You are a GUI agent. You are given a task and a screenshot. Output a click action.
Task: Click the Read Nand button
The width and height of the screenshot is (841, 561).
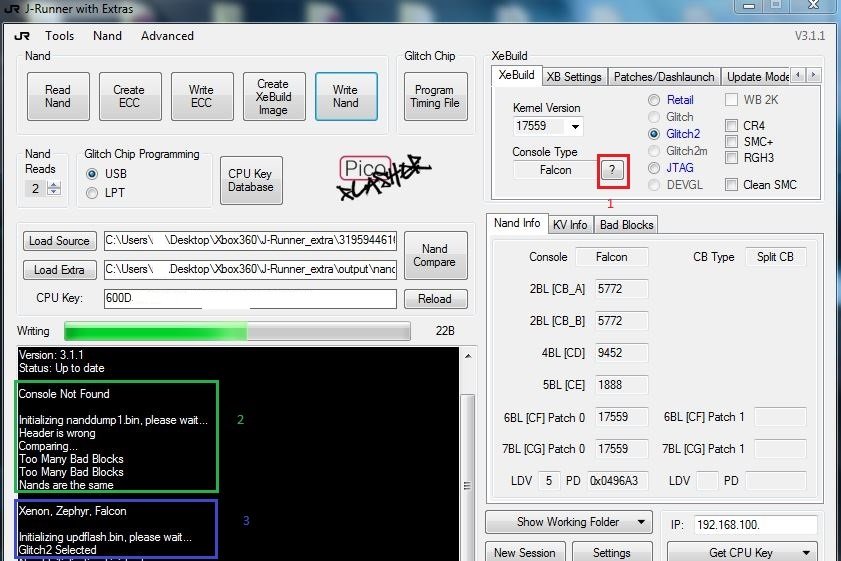coord(58,97)
